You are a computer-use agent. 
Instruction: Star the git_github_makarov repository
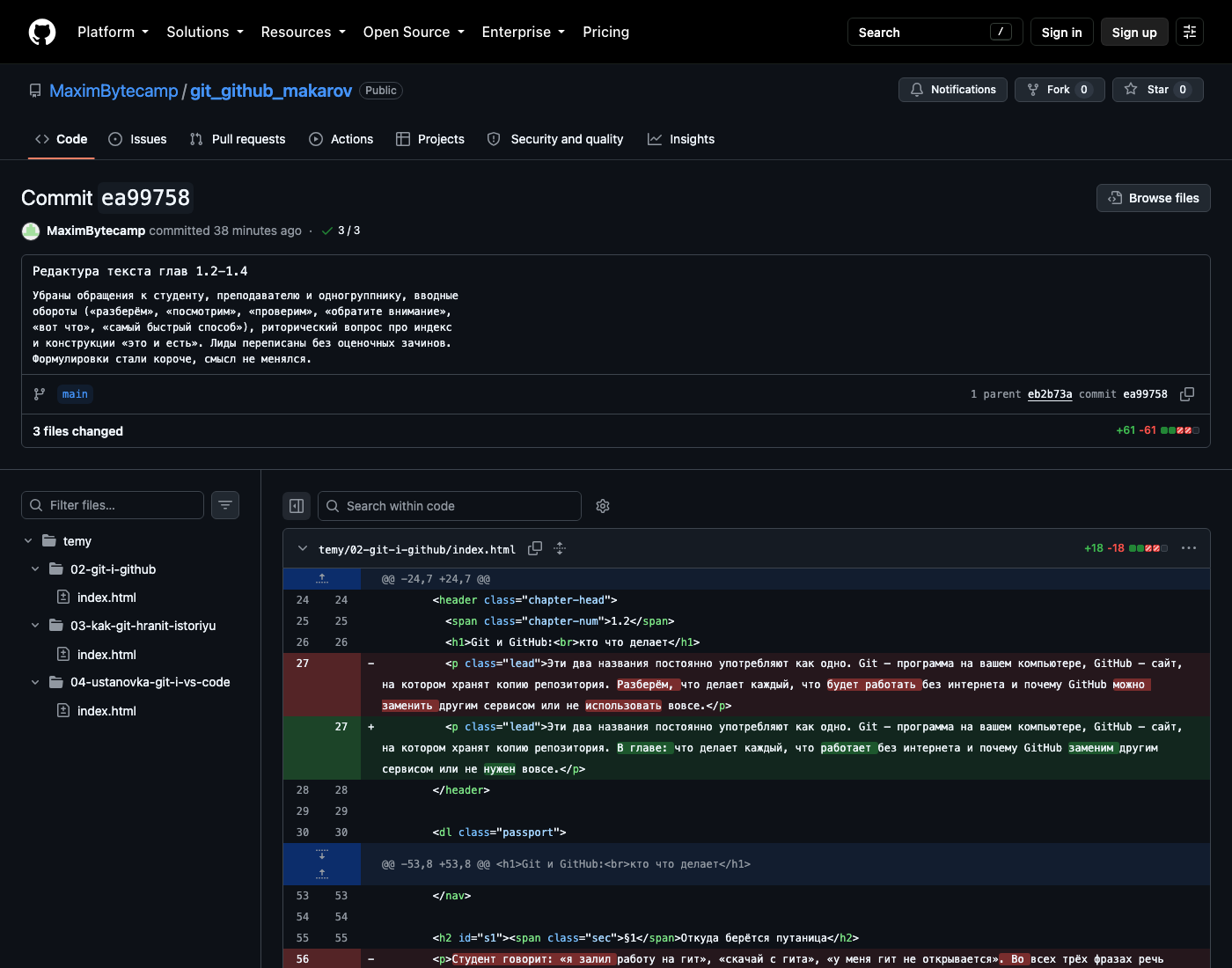(1158, 90)
